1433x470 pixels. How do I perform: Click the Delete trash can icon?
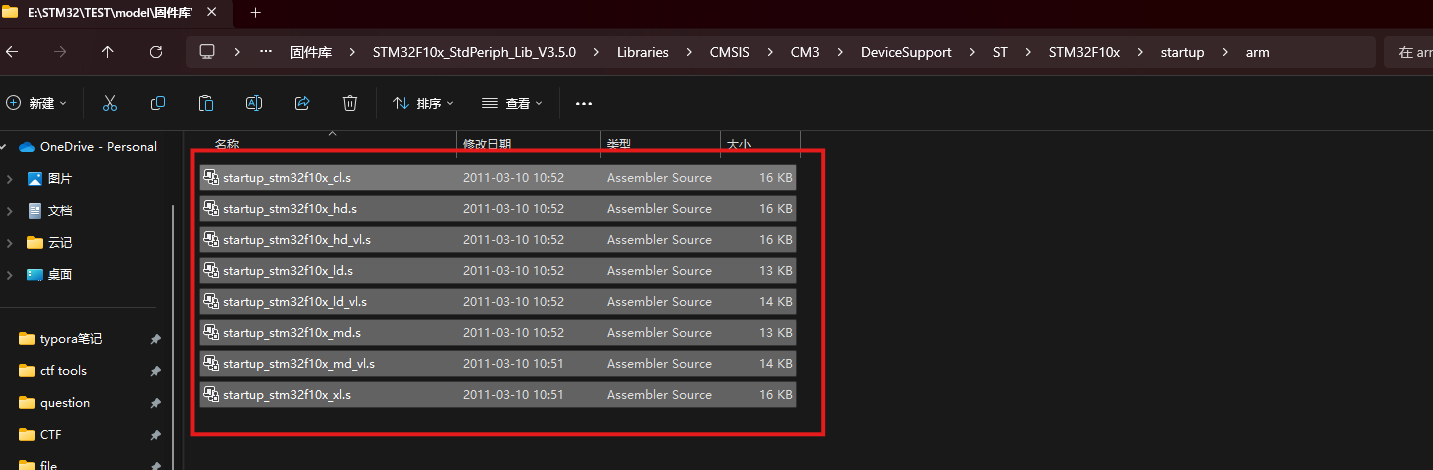pos(350,103)
